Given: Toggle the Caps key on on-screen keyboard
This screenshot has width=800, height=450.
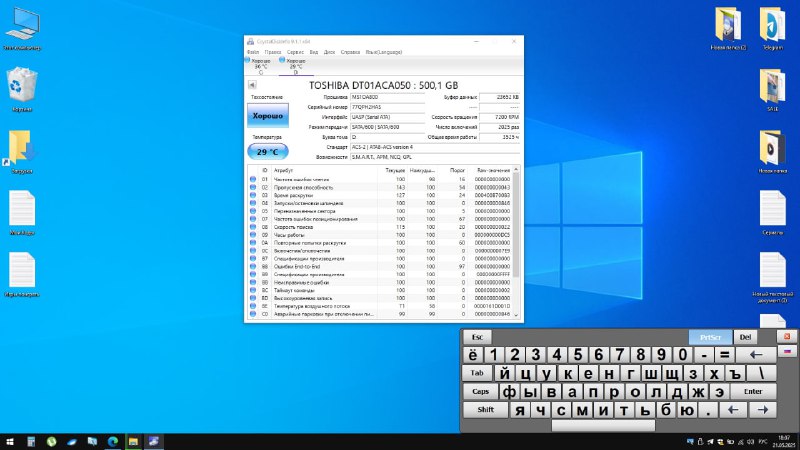Looking at the screenshot, I should point(480,391).
